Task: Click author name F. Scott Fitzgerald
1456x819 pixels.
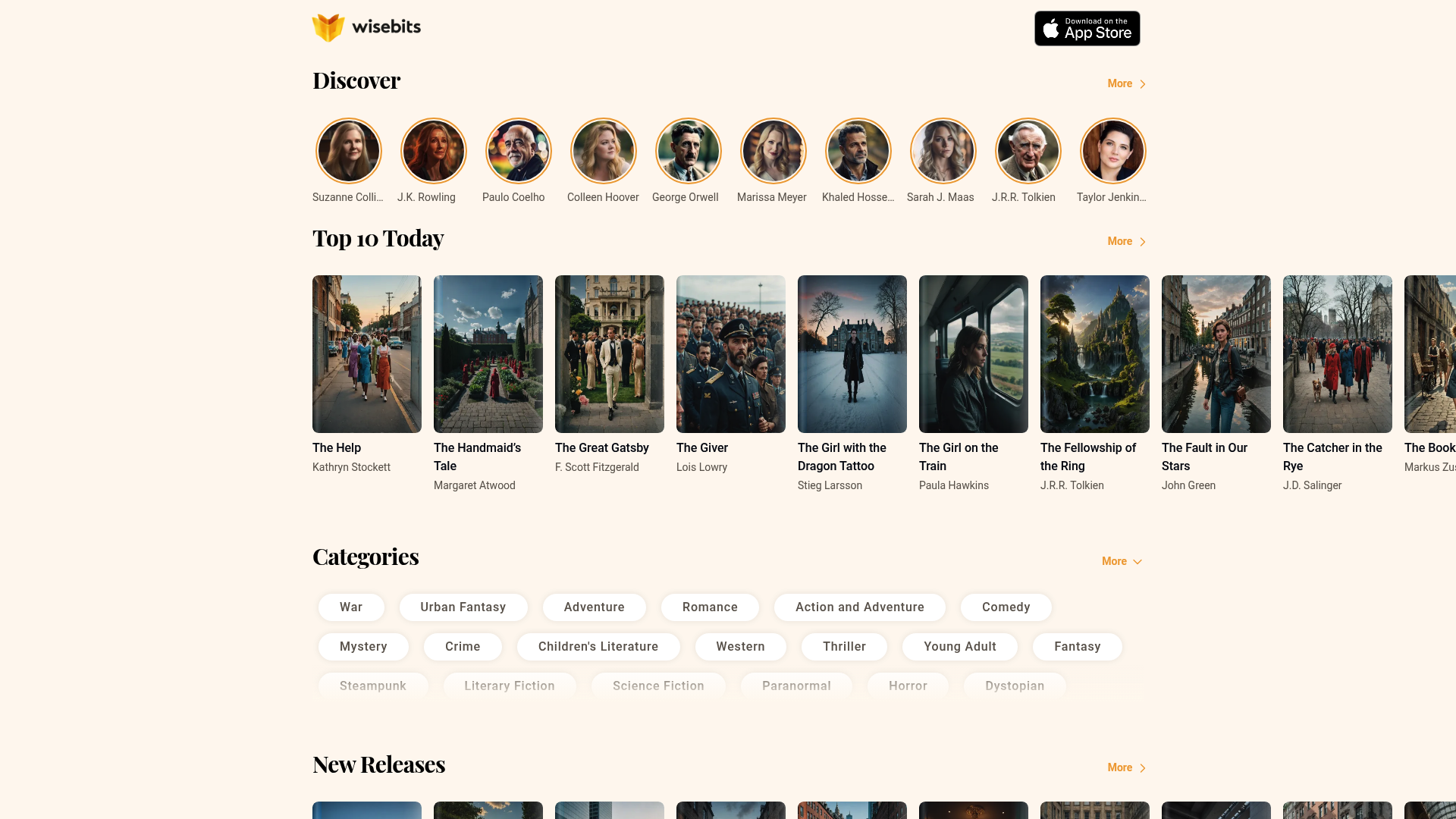Action: (x=597, y=467)
